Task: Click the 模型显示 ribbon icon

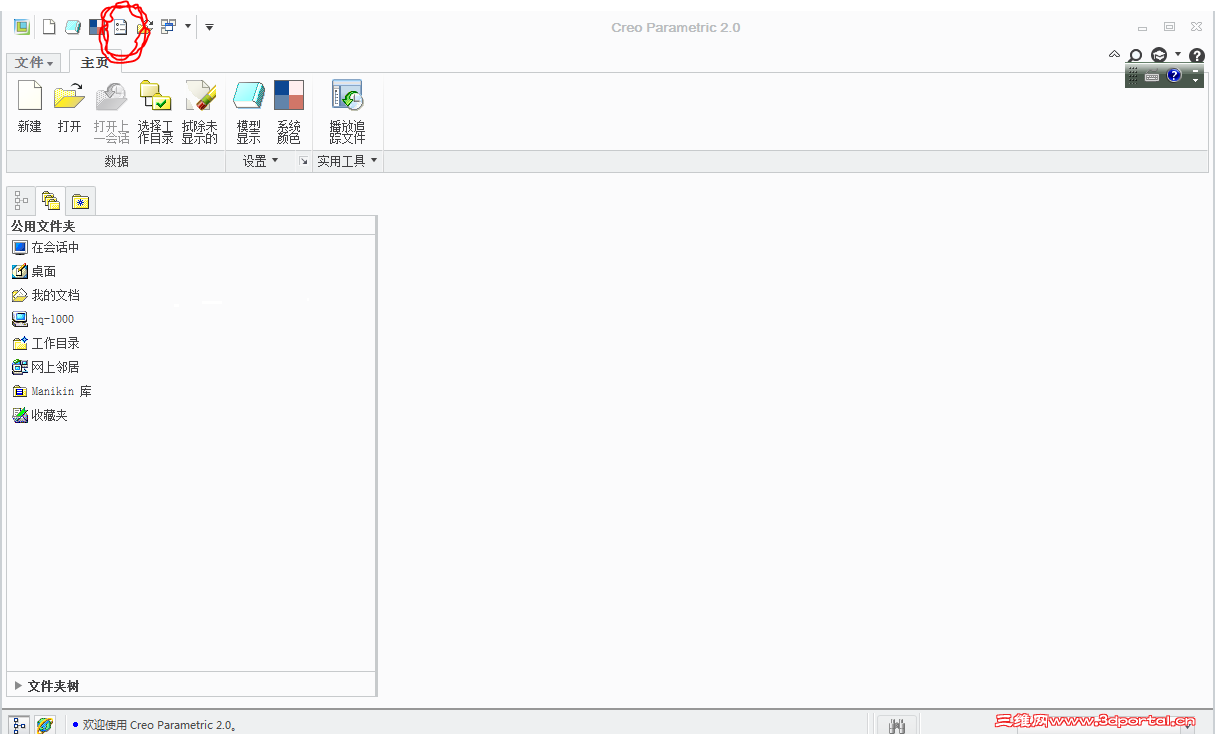Action: pyautogui.click(x=248, y=96)
